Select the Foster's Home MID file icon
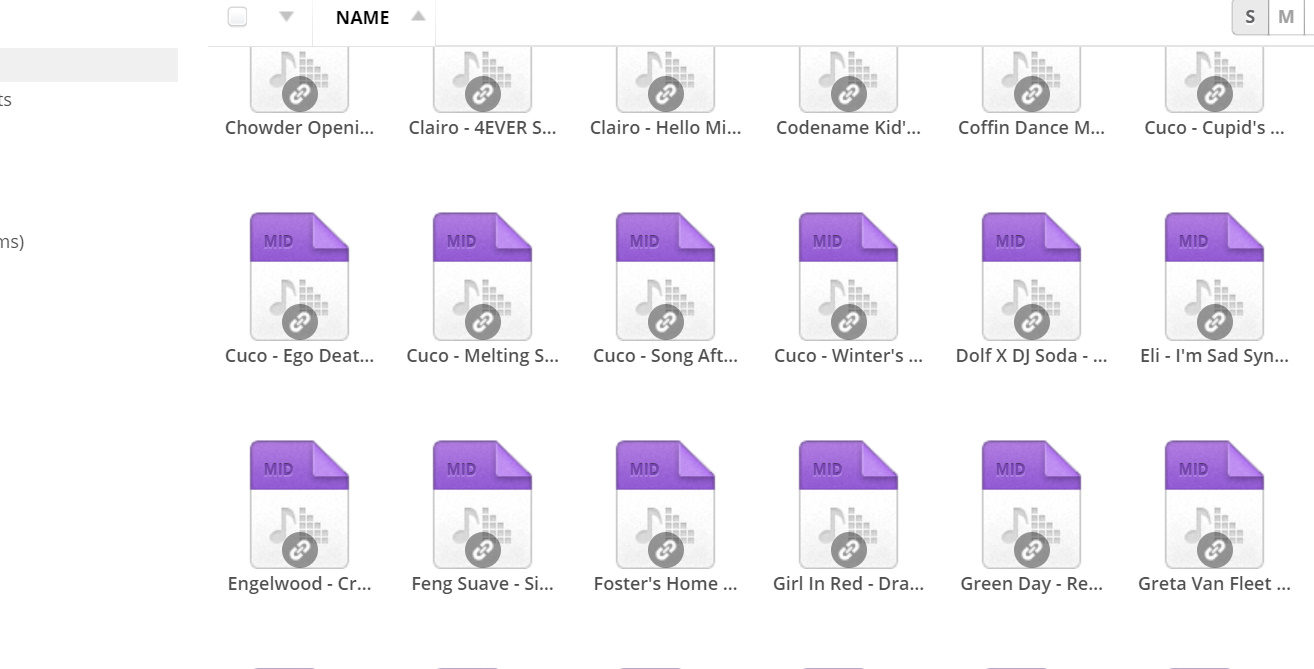The width and height of the screenshot is (1314, 669). pos(665,504)
